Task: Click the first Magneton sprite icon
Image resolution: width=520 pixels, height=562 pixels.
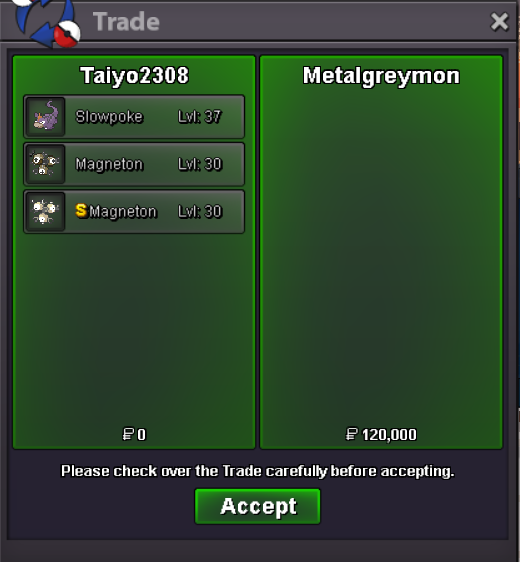Action: coord(46,164)
